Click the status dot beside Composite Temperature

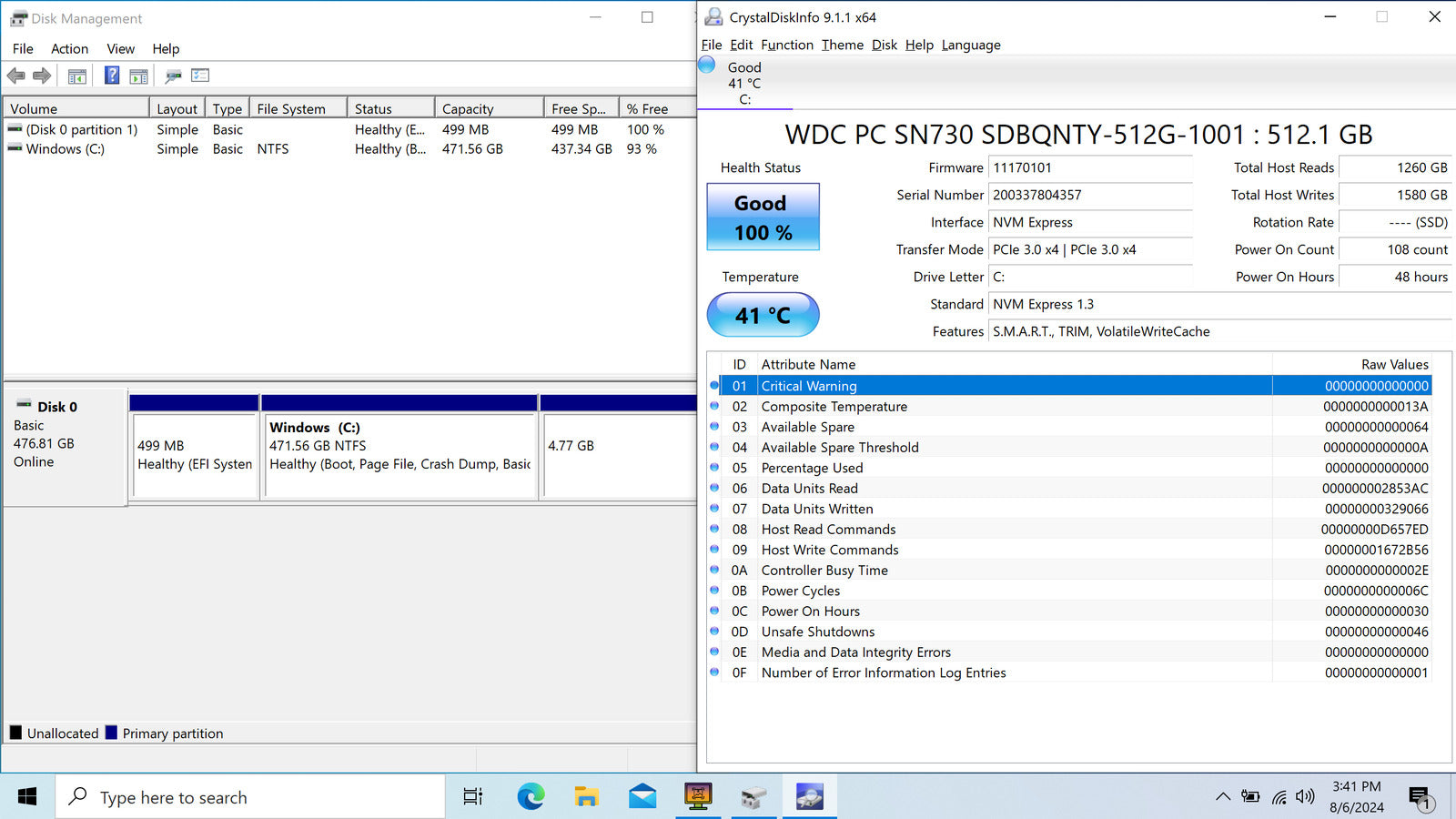pos(714,406)
